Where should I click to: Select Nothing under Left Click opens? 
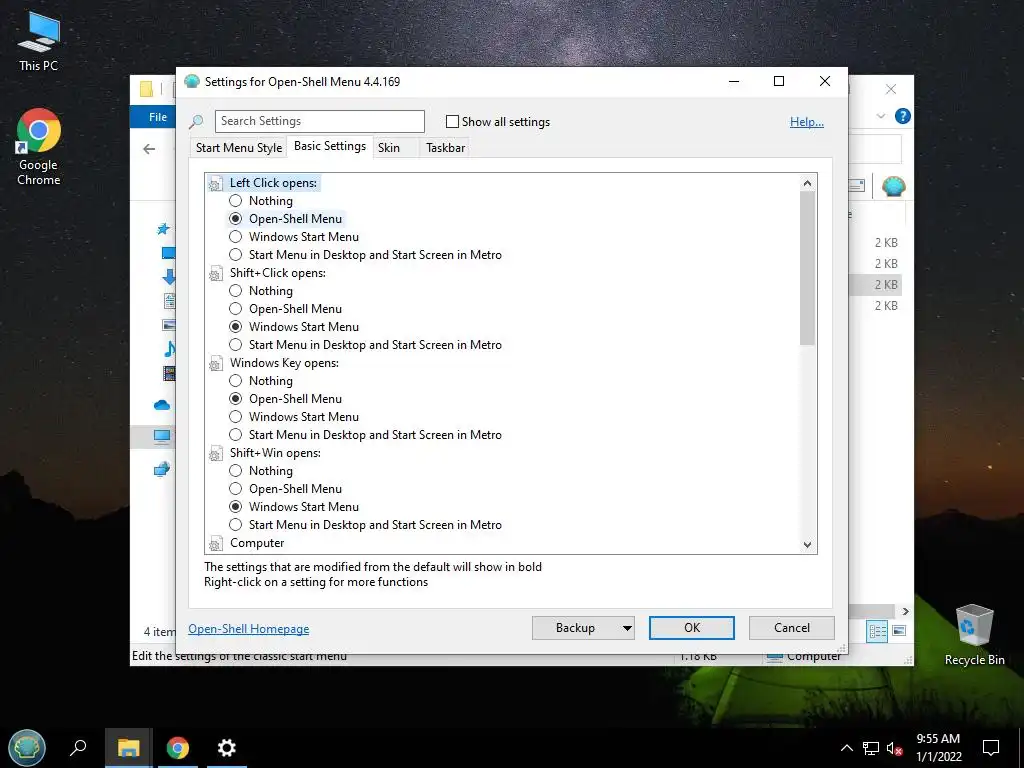(236, 200)
